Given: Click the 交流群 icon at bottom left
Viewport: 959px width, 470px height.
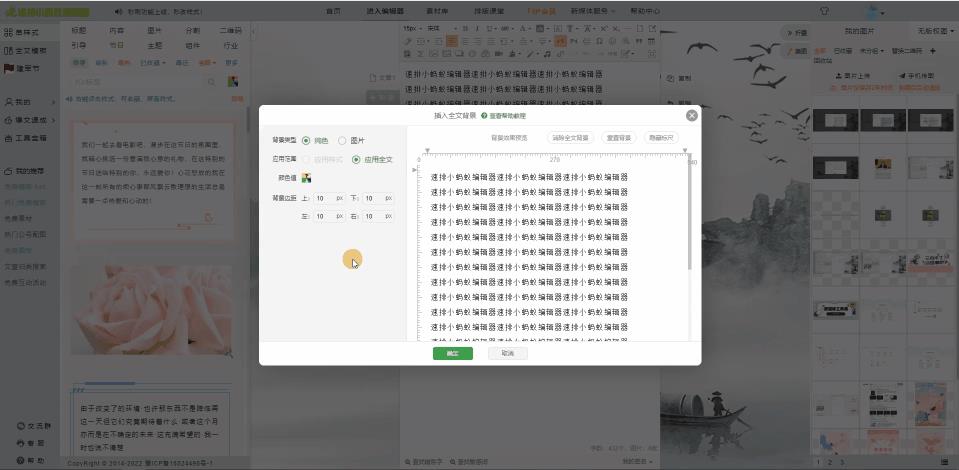Looking at the screenshot, I should point(21,426).
